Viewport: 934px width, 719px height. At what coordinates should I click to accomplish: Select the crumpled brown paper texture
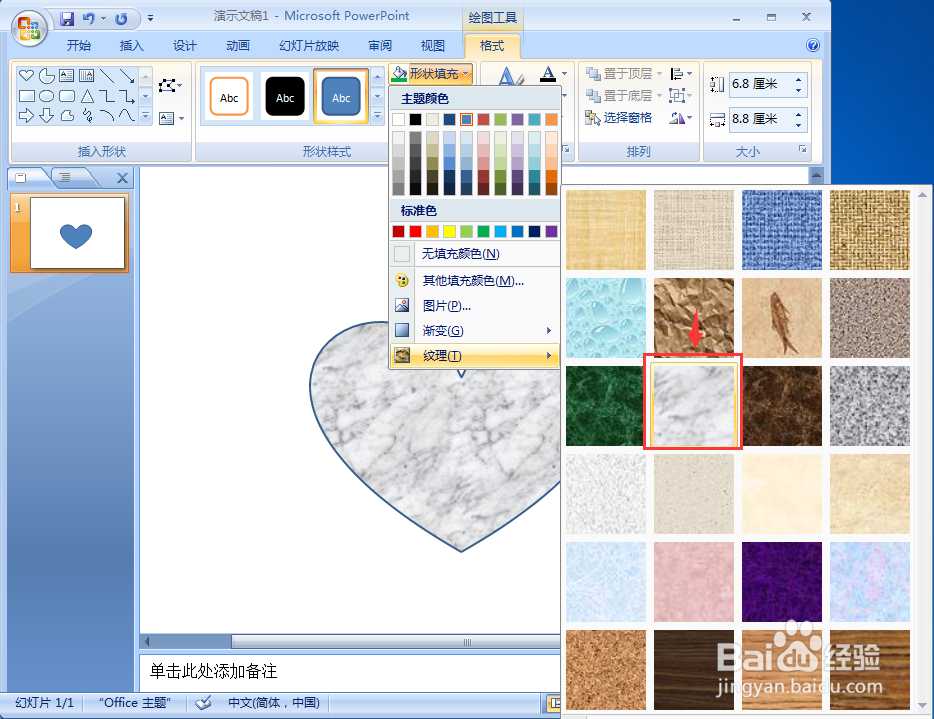pos(693,318)
